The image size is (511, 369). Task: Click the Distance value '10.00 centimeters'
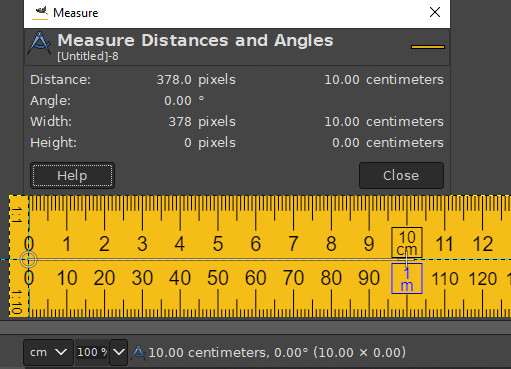pos(384,80)
